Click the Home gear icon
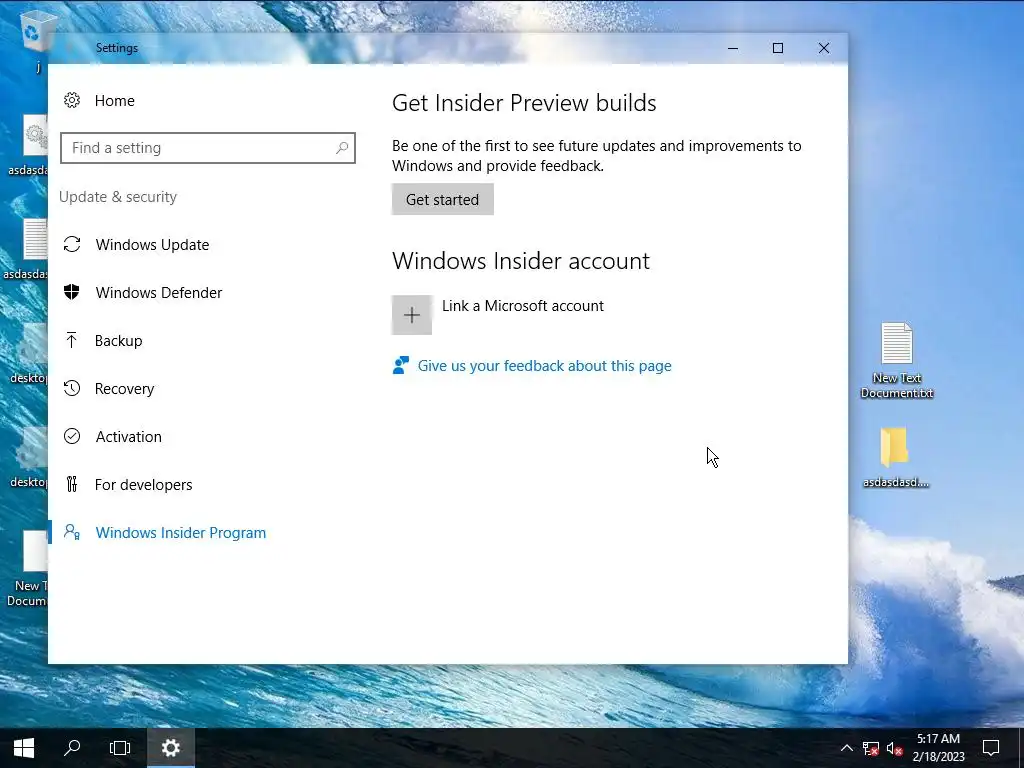This screenshot has width=1024, height=768. (x=72, y=101)
